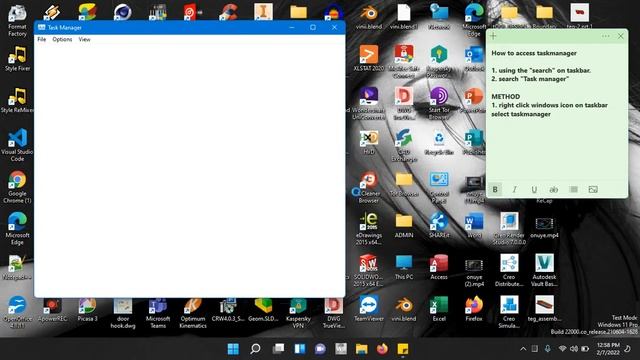Create a new sticky note with plus

[493, 36]
